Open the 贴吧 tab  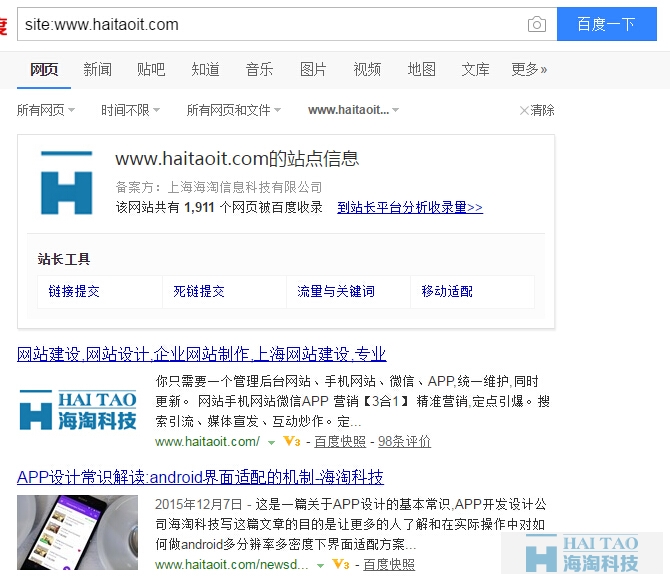(x=151, y=69)
